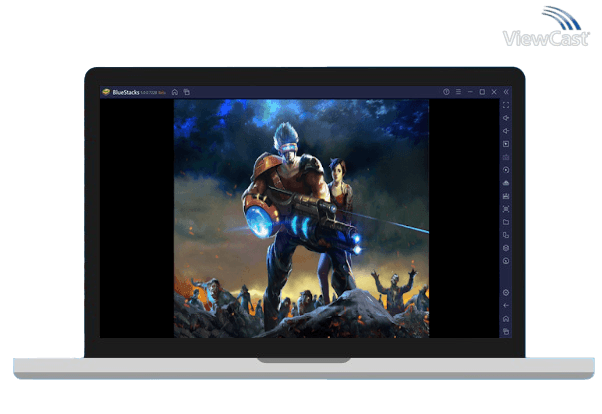Open settings gear at sidebar bottom

(x=506, y=293)
